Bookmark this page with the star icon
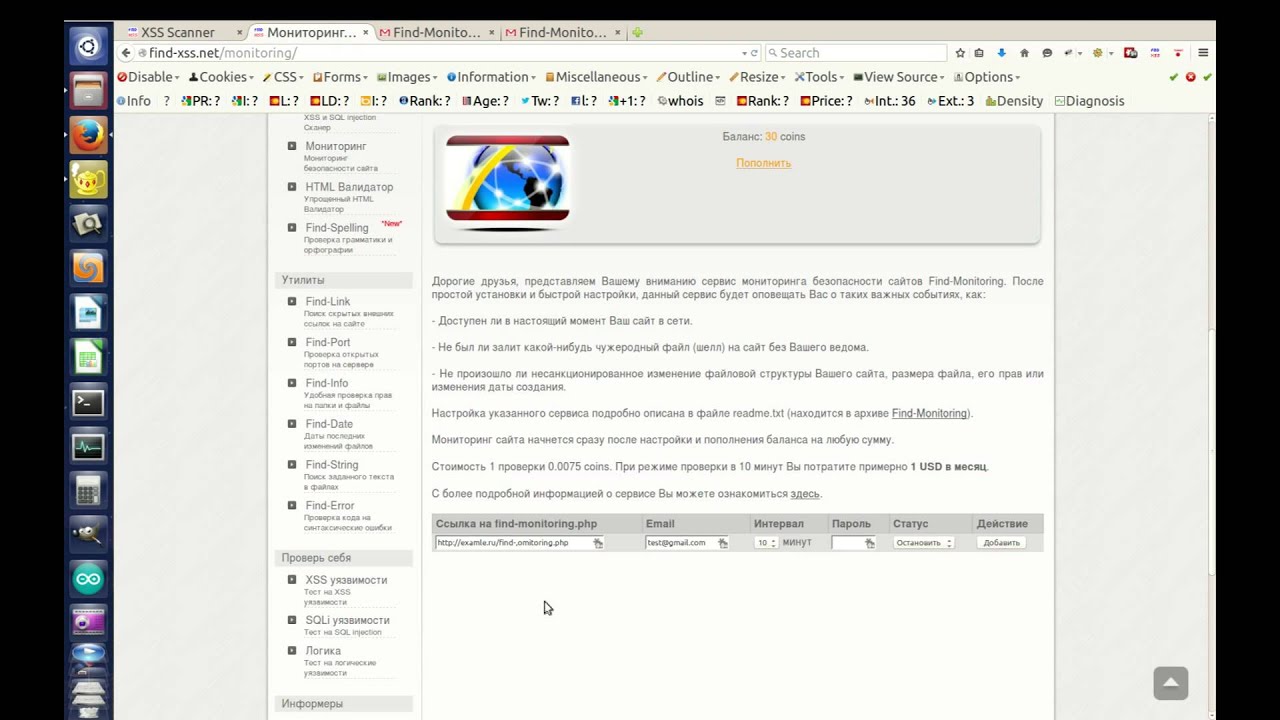1280x720 pixels. point(960,53)
